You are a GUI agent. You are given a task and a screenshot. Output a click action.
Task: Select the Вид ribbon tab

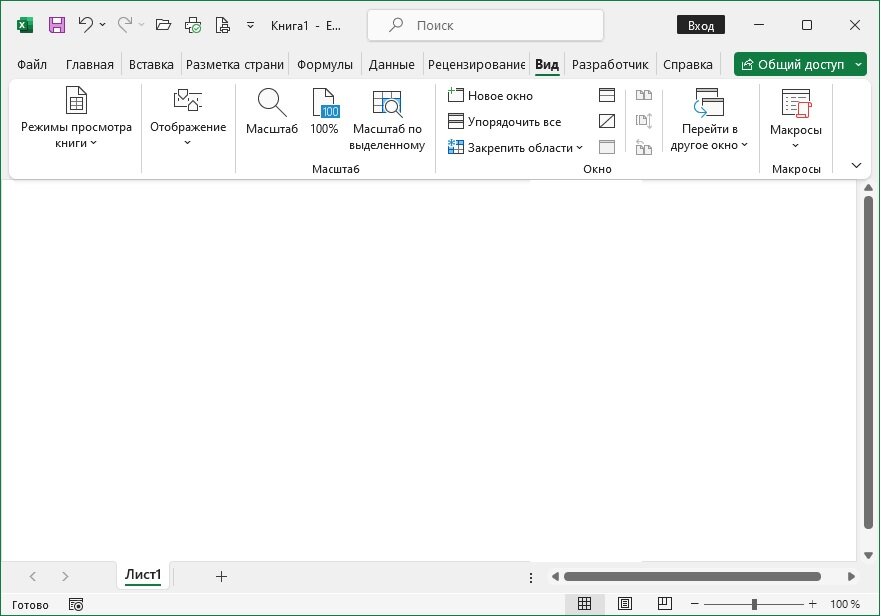pyautogui.click(x=547, y=65)
